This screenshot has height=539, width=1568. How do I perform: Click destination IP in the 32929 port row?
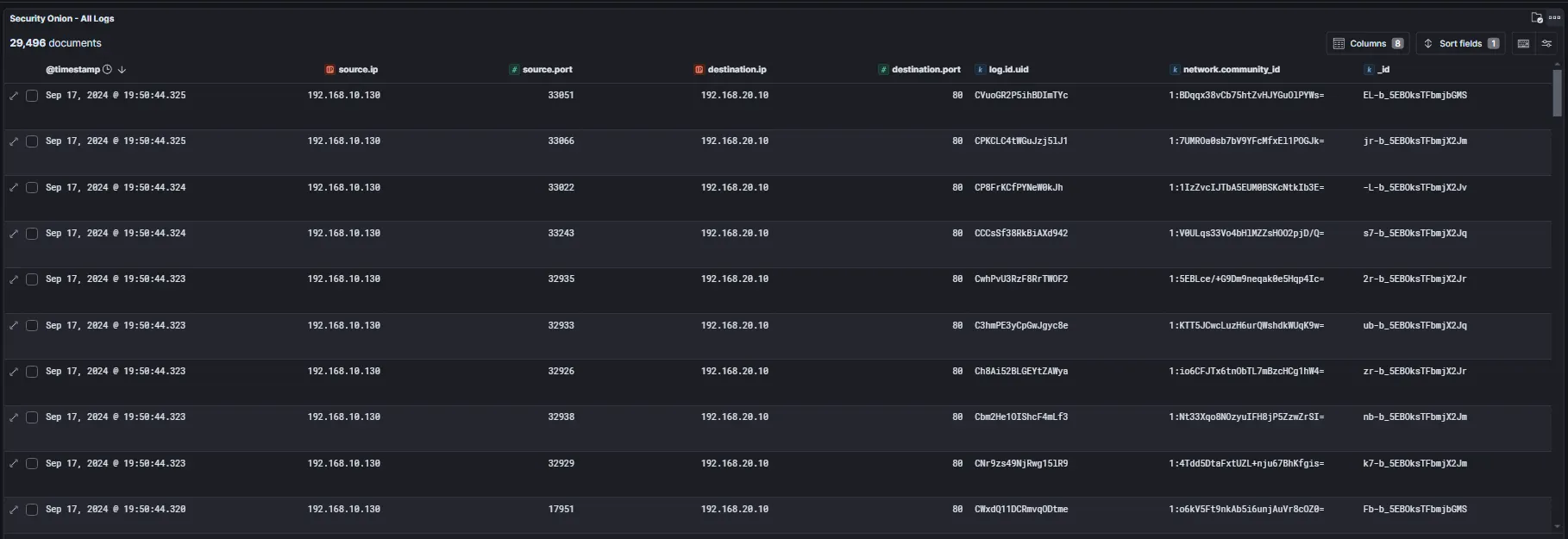pyautogui.click(x=734, y=464)
